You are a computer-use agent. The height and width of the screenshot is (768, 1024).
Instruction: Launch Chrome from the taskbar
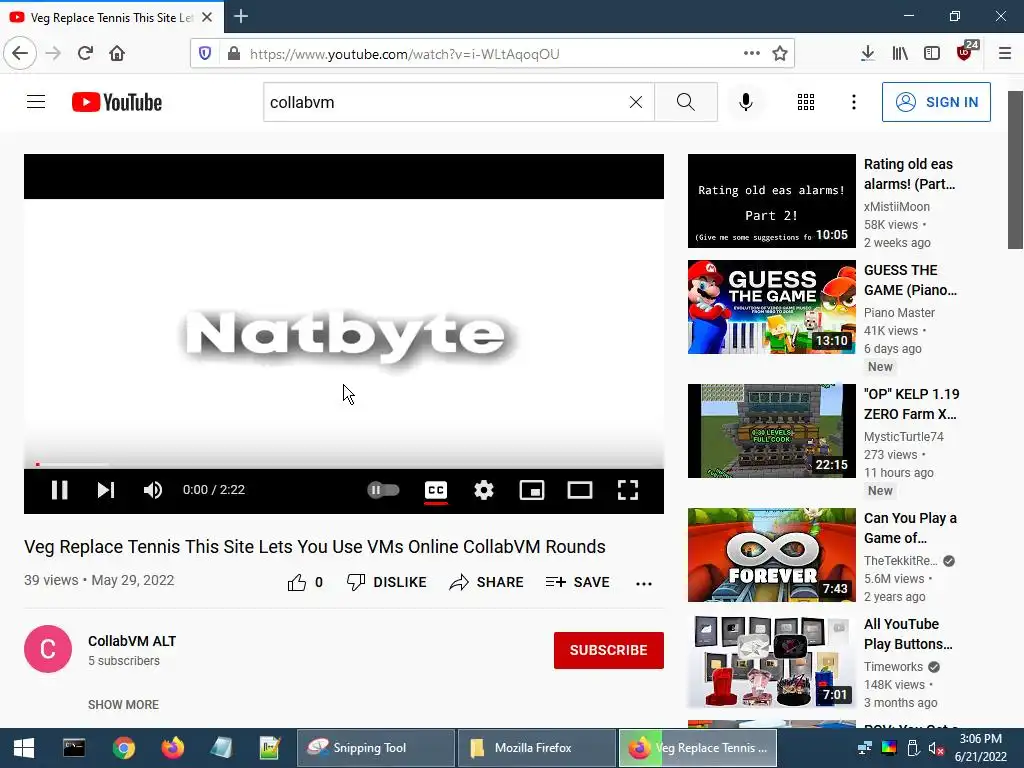[x=123, y=748]
